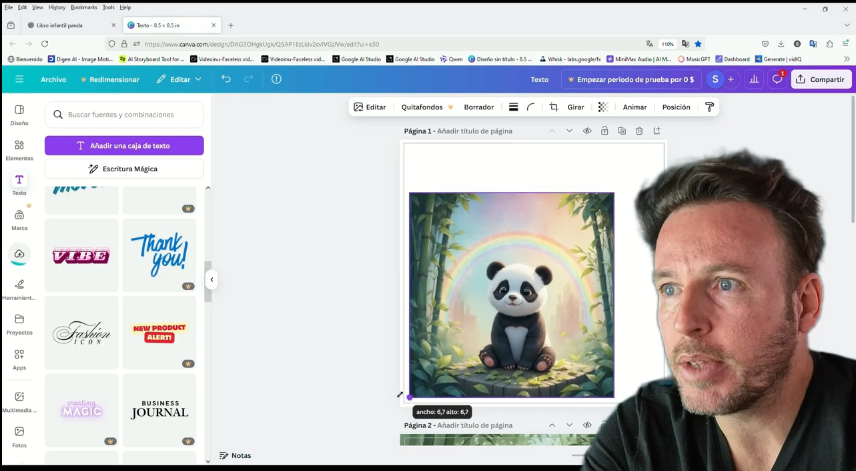Click Posición in image toolbar
The height and width of the screenshot is (471, 856).
coord(676,107)
